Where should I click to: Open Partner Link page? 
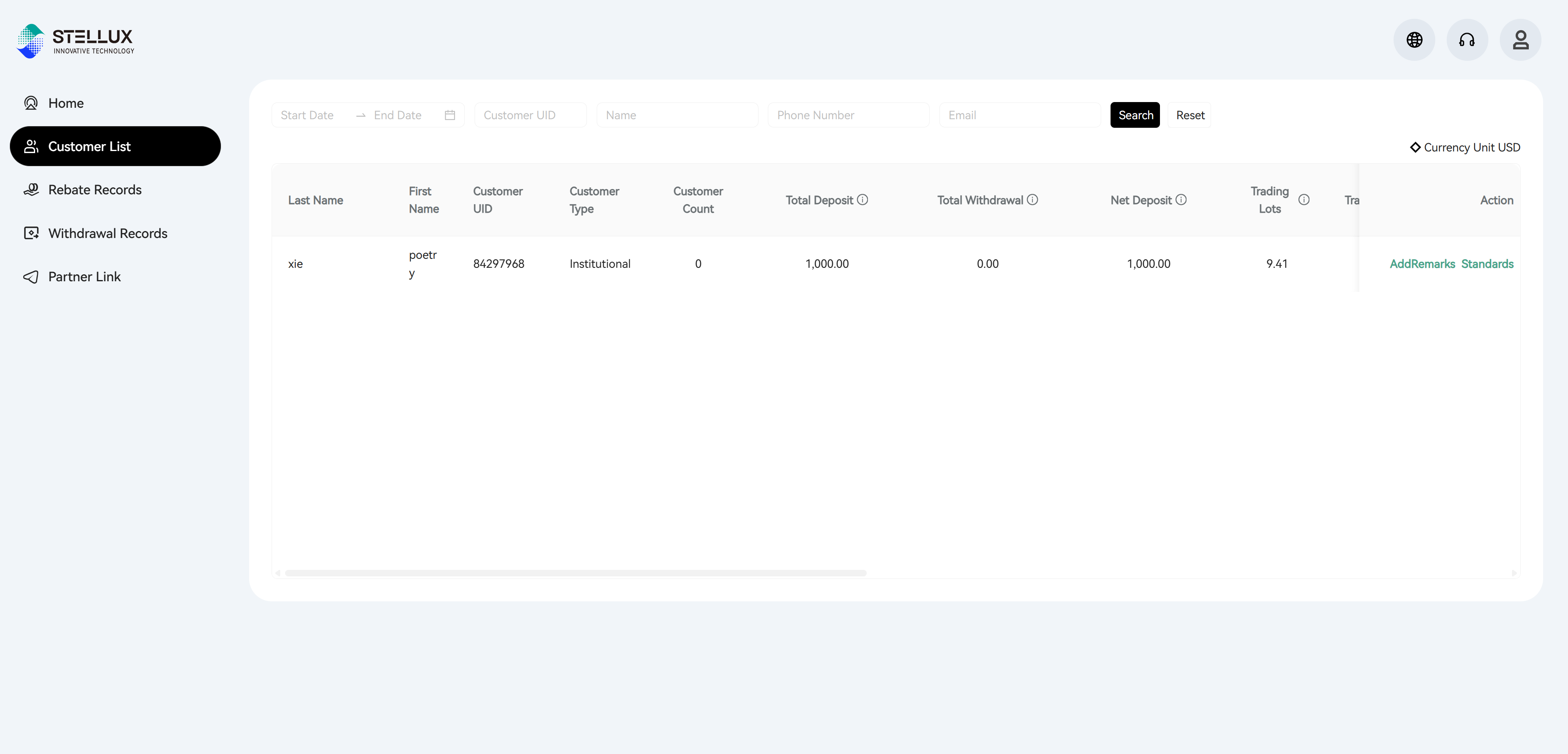pos(115,277)
